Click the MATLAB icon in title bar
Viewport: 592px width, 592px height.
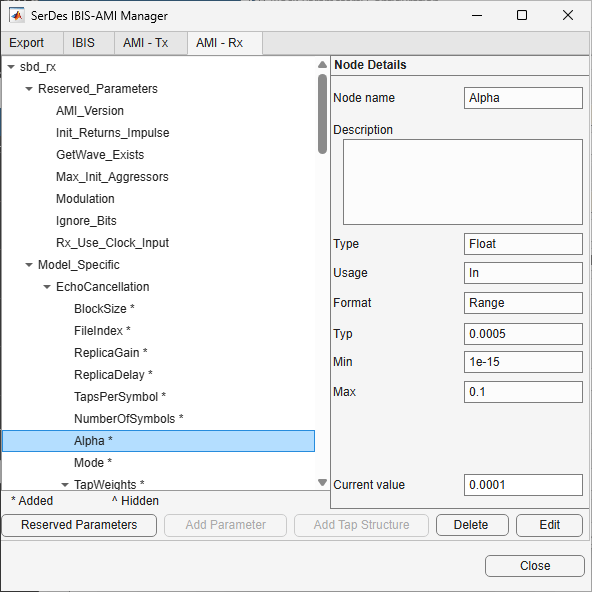(17, 15)
